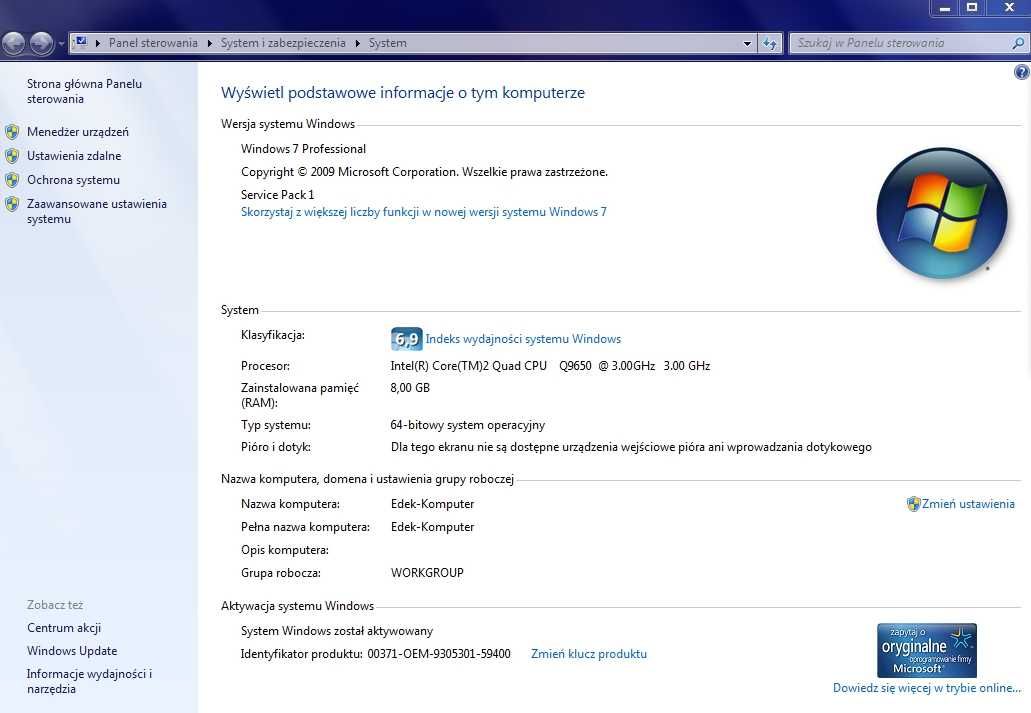Select System i zabezpieczenia breadcrumb item
The width and height of the screenshot is (1031, 713).
click(283, 43)
